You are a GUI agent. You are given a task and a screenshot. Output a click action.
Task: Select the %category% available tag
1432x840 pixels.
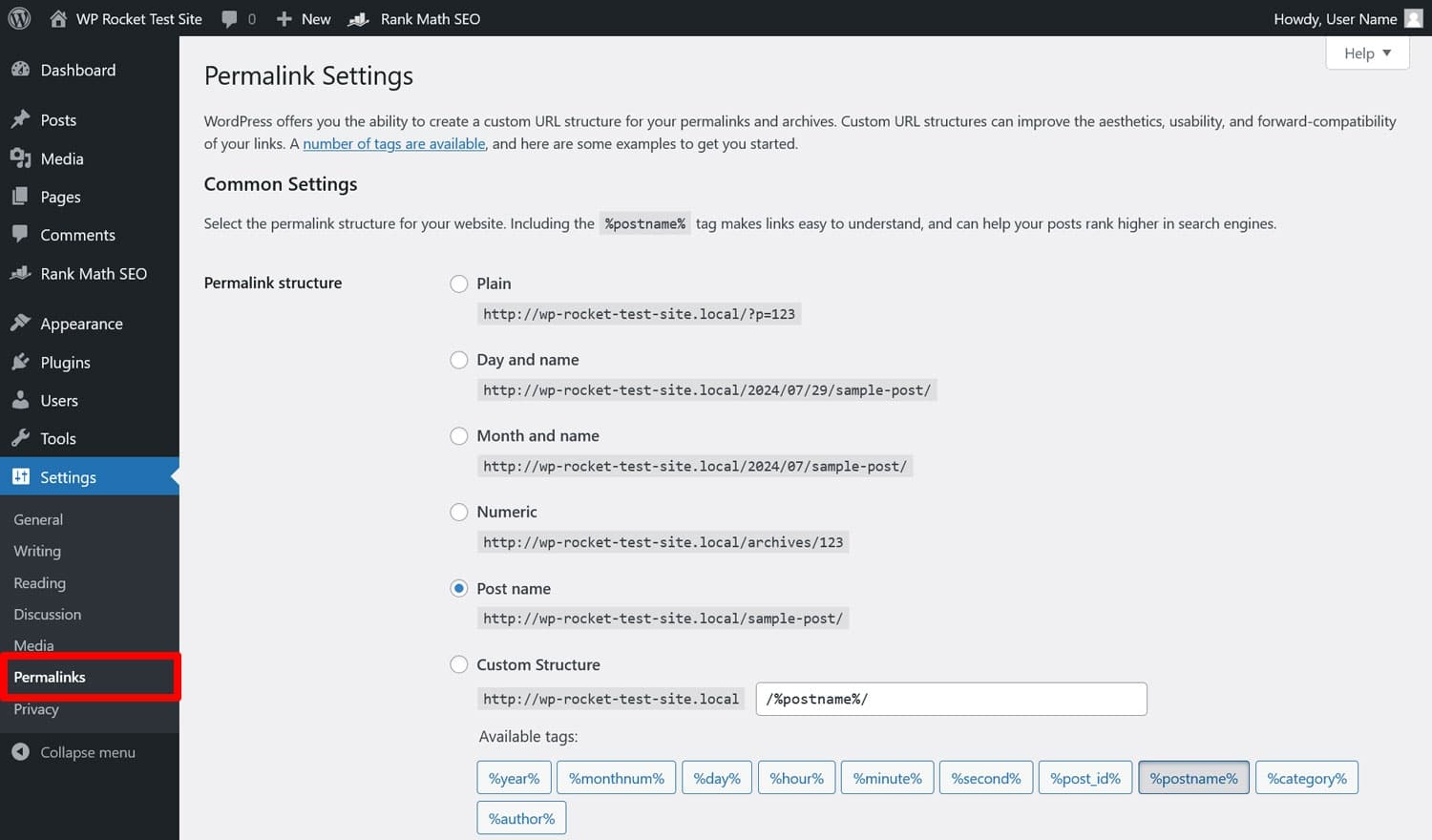point(1307,777)
